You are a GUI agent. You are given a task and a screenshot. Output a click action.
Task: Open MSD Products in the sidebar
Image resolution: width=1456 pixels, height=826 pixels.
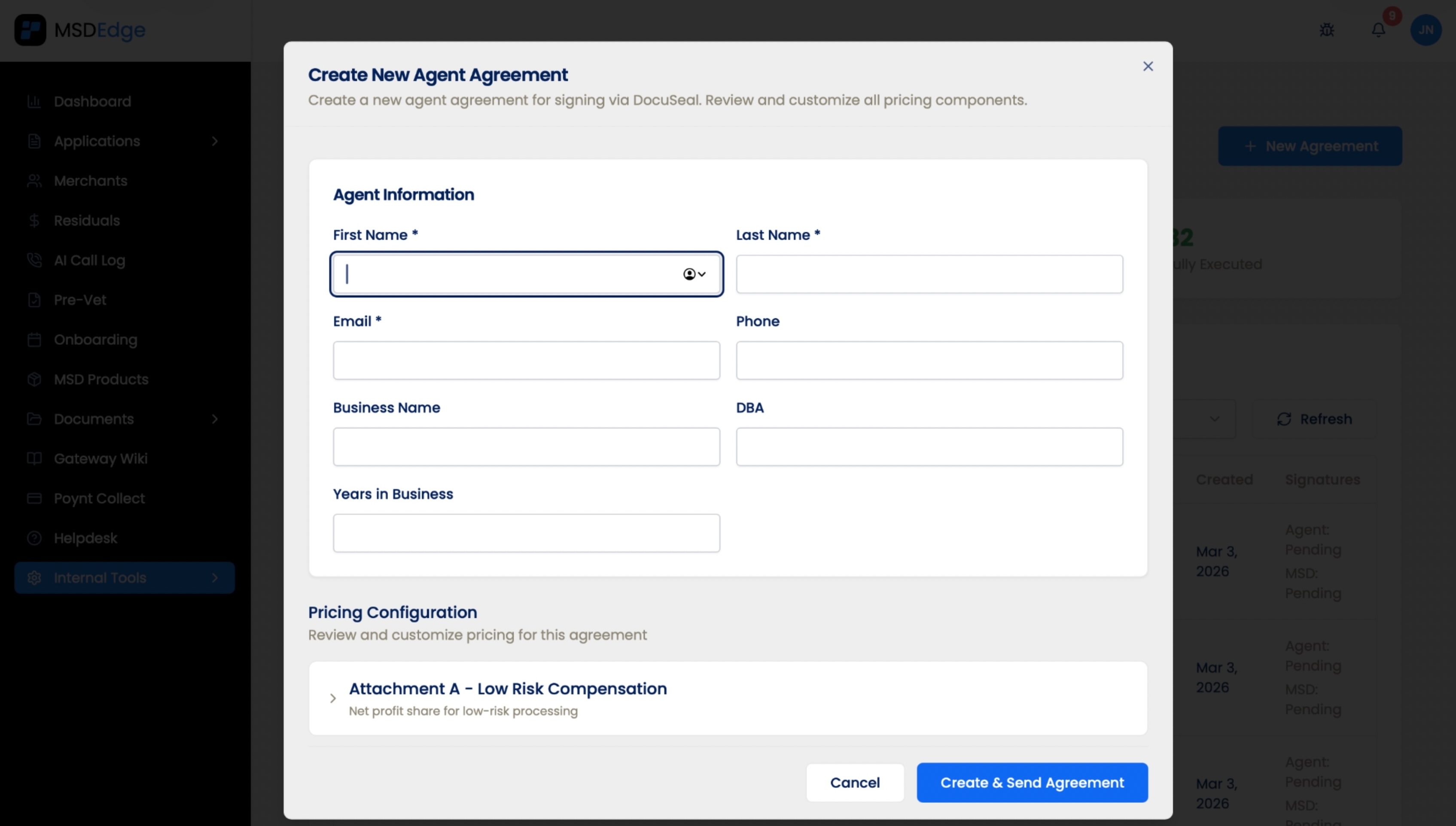pos(101,380)
